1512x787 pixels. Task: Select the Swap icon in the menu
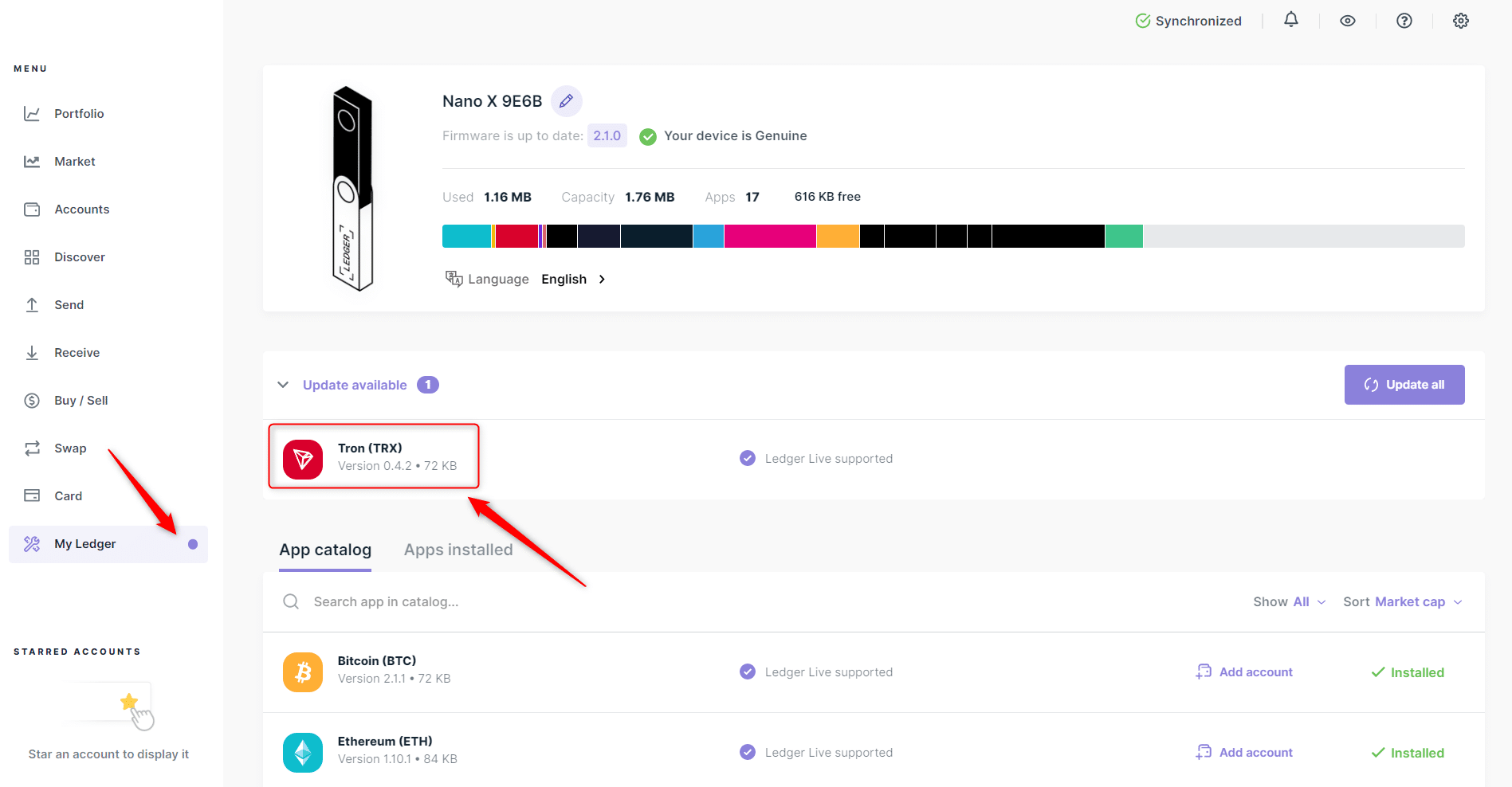point(32,448)
